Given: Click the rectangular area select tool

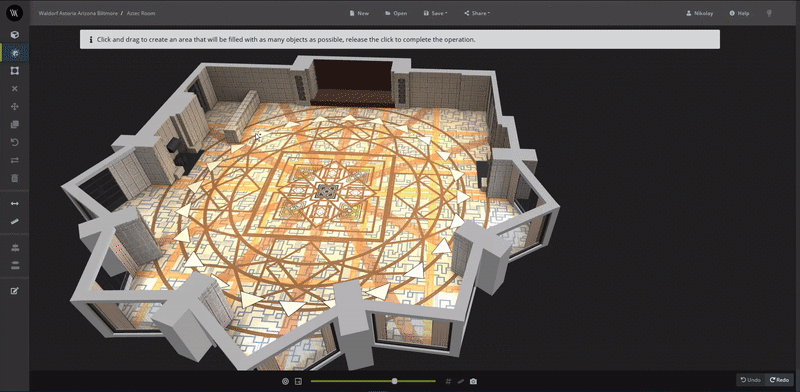Looking at the screenshot, I should tap(15, 70).
